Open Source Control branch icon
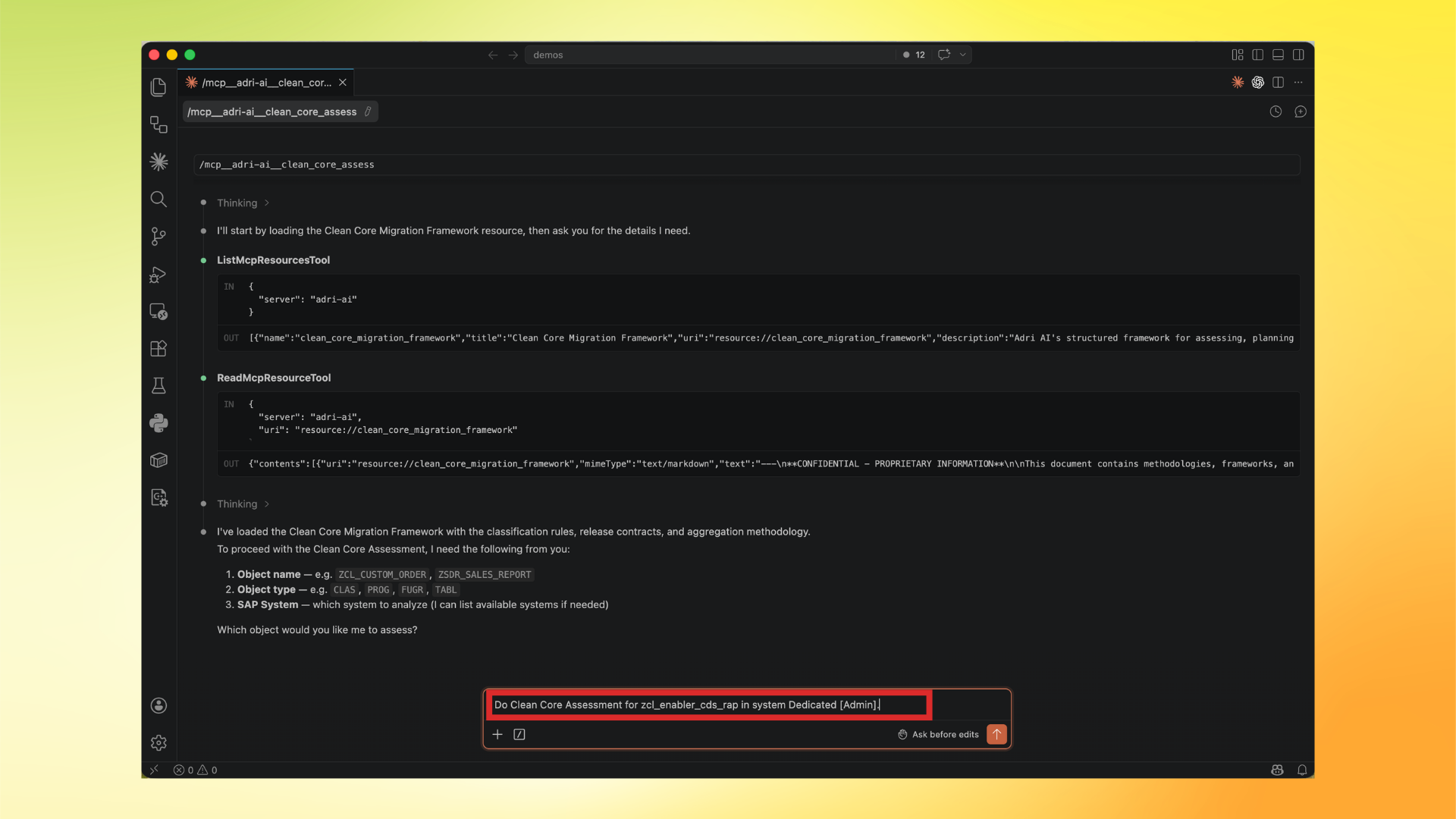This screenshot has height=819, width=1456. [x=158, y=237]
